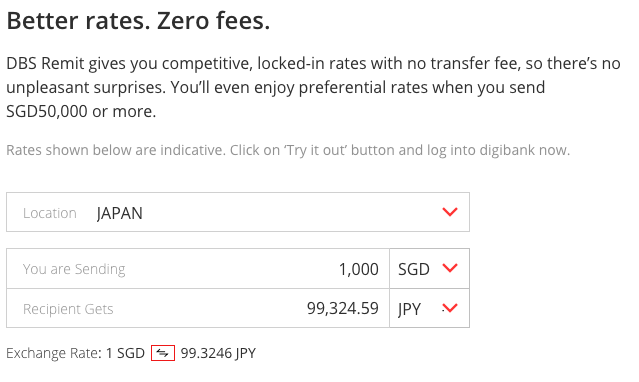
Task: Click the Better rates. Zero fees. heading
Action: pos(138,21)
